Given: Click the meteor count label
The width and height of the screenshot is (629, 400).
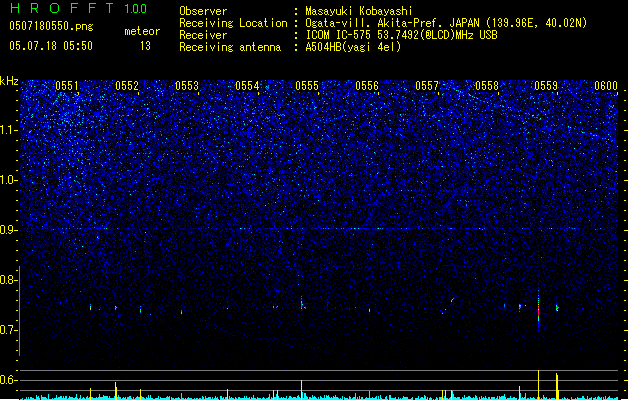Looking at the screenshot, I should [142, 31].
